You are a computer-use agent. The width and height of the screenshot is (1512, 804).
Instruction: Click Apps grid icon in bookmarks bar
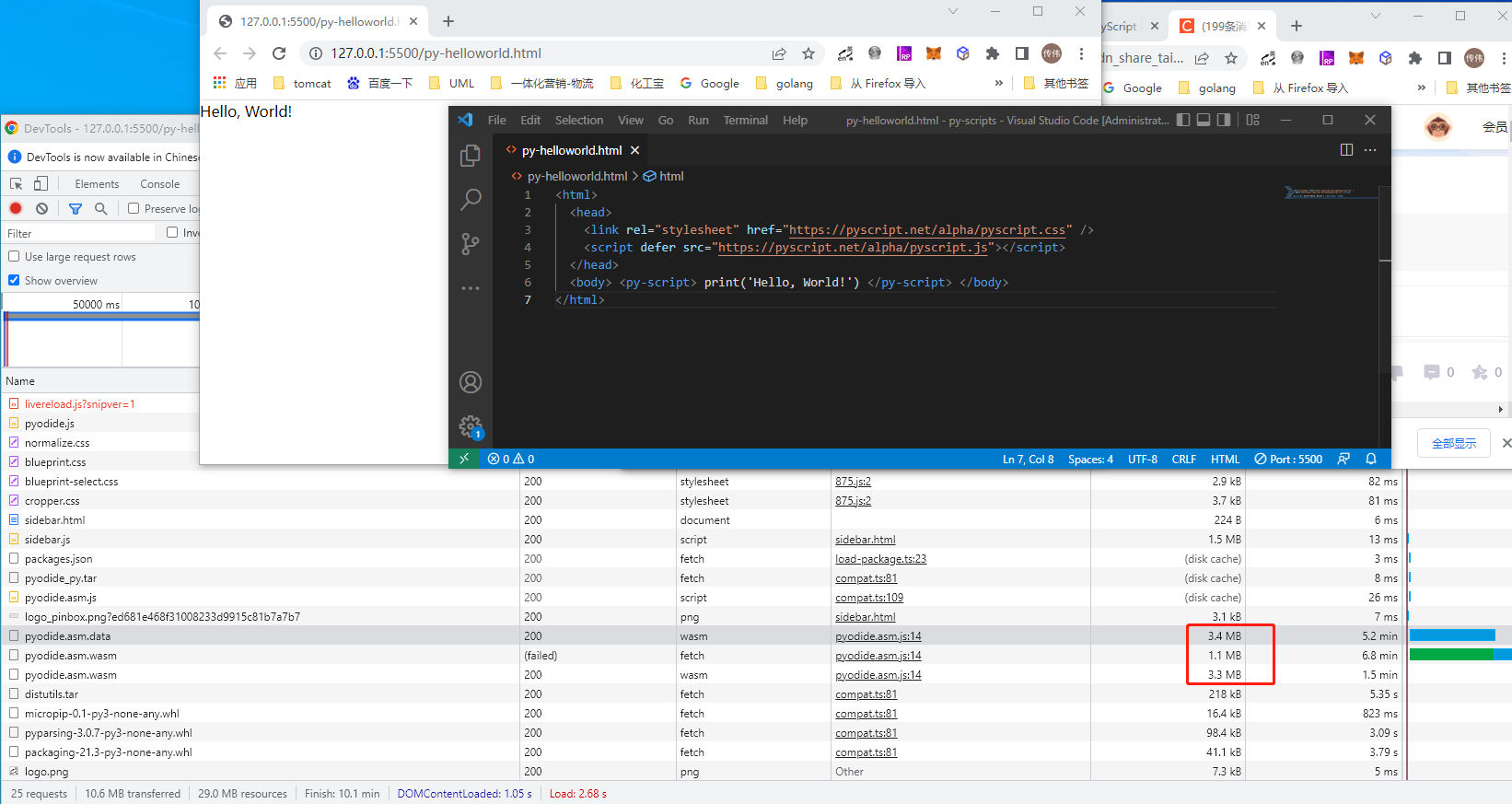pyautogui.click(x=219, y=83)
